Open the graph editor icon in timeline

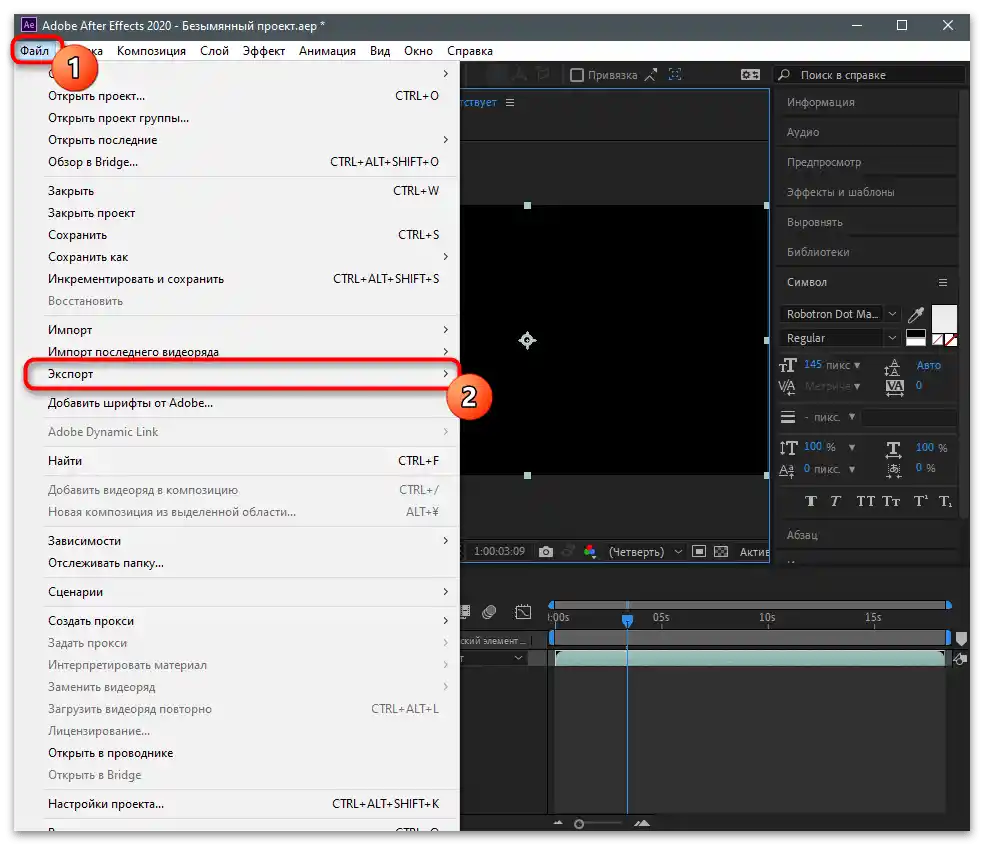tap(523, 612)
